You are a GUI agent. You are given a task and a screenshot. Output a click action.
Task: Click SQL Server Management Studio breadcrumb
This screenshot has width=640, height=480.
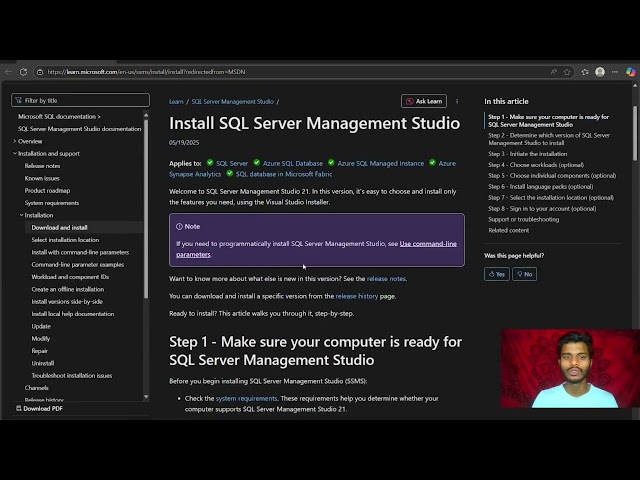233,102
